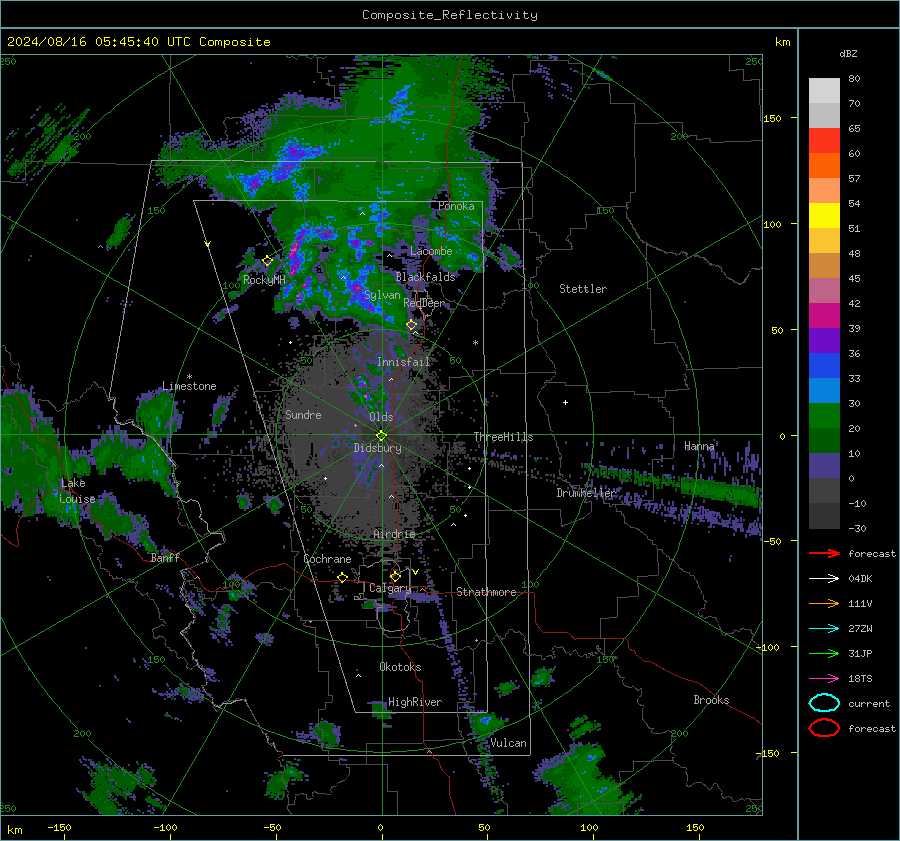Viewport: 900px width, 841px height.
Task: Click the 'Blackfalds' city label
Action: coord(425,277)
